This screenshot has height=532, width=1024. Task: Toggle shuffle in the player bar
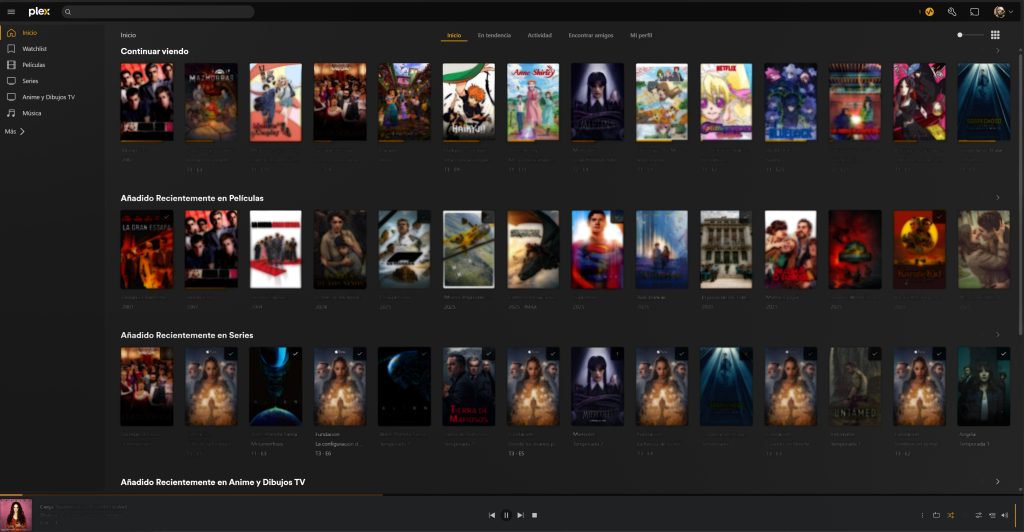pos(951,515)
